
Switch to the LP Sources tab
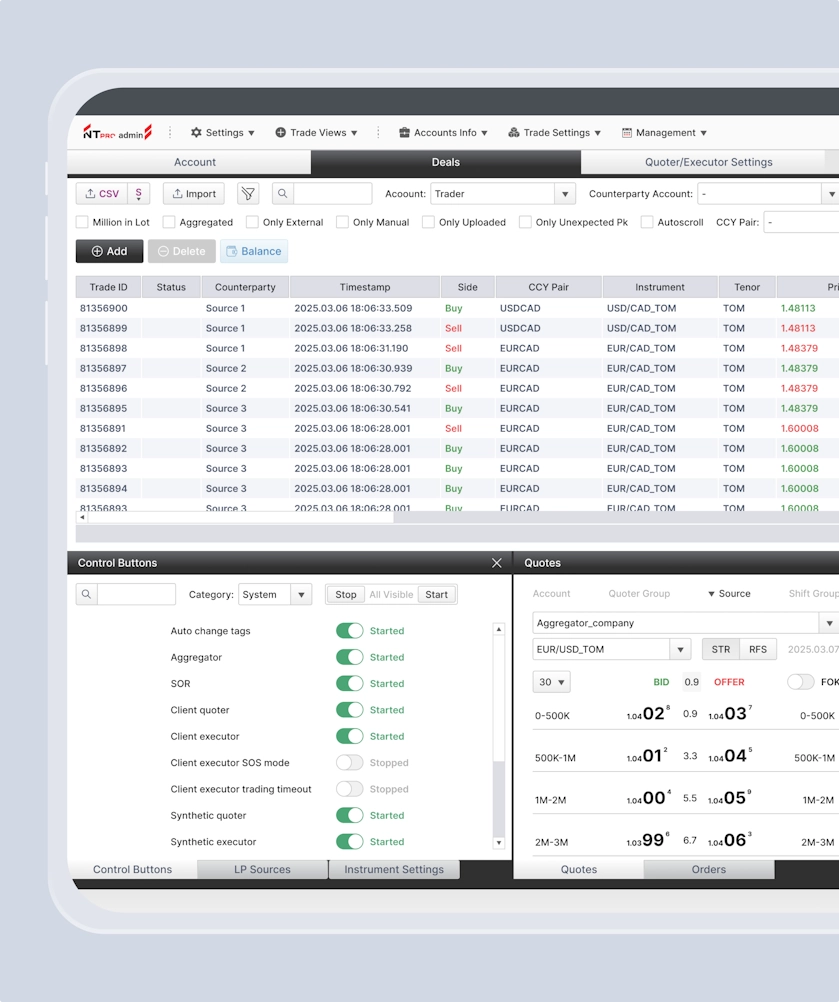coord(262,870)
